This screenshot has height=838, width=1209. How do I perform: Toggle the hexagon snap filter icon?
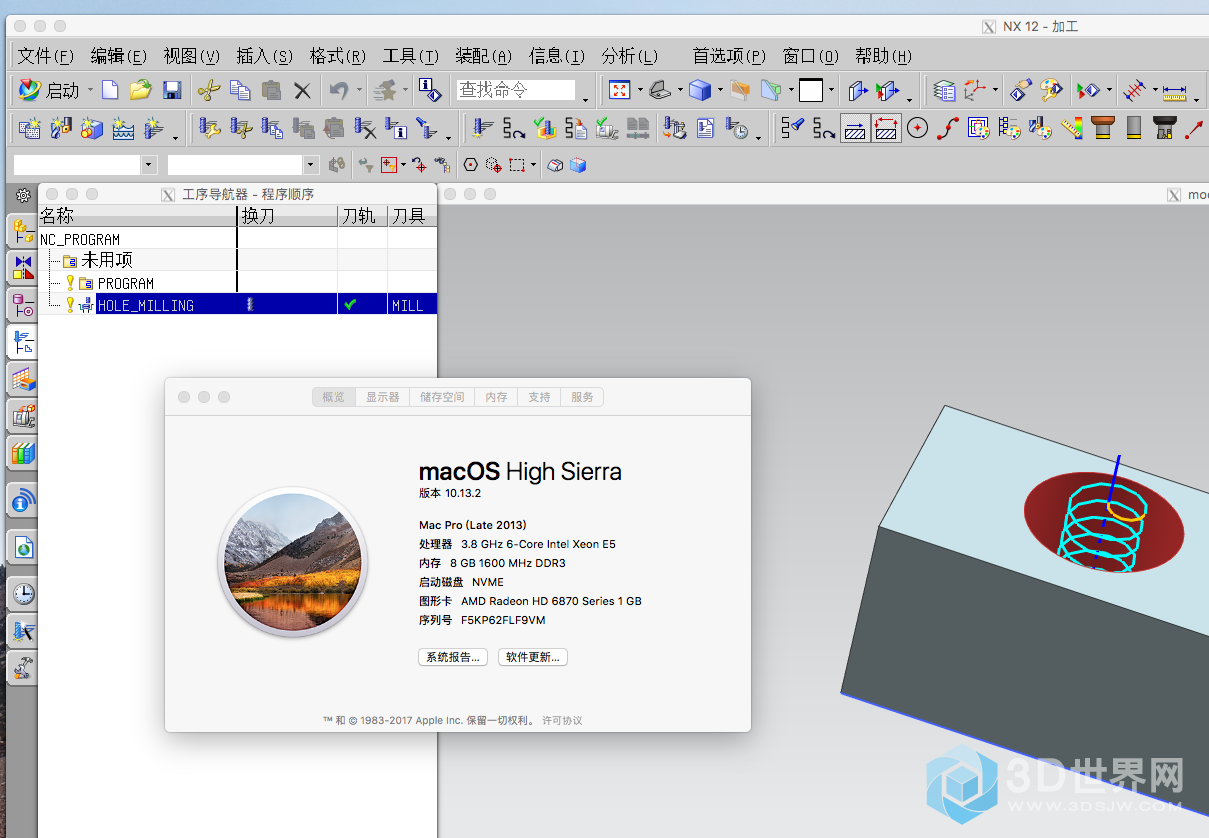tap(470, 165)
